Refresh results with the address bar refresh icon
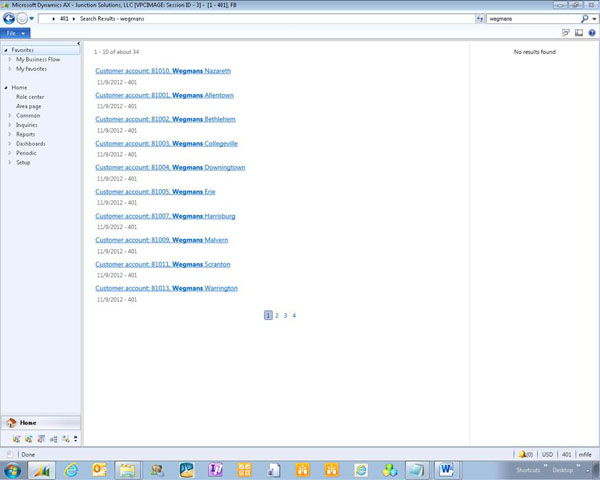 pos(480,18)
